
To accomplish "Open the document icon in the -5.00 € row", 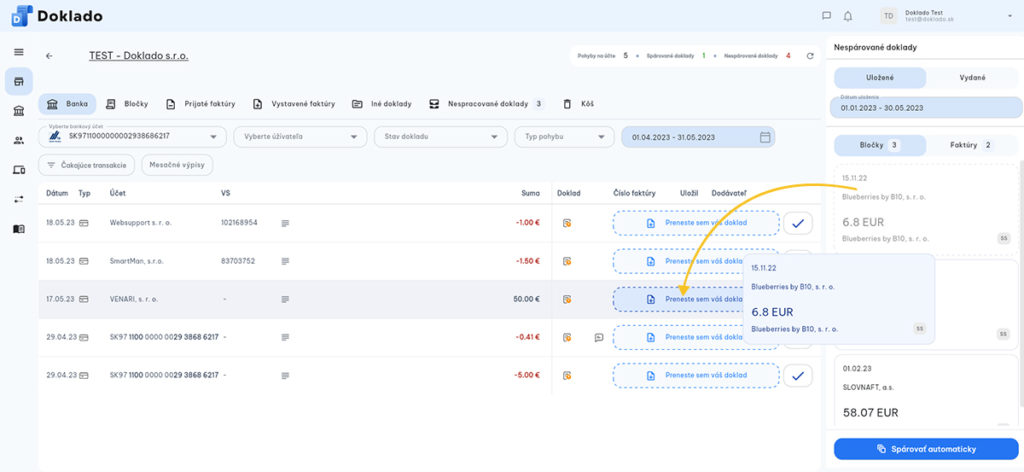I will (x=568, y=375).
